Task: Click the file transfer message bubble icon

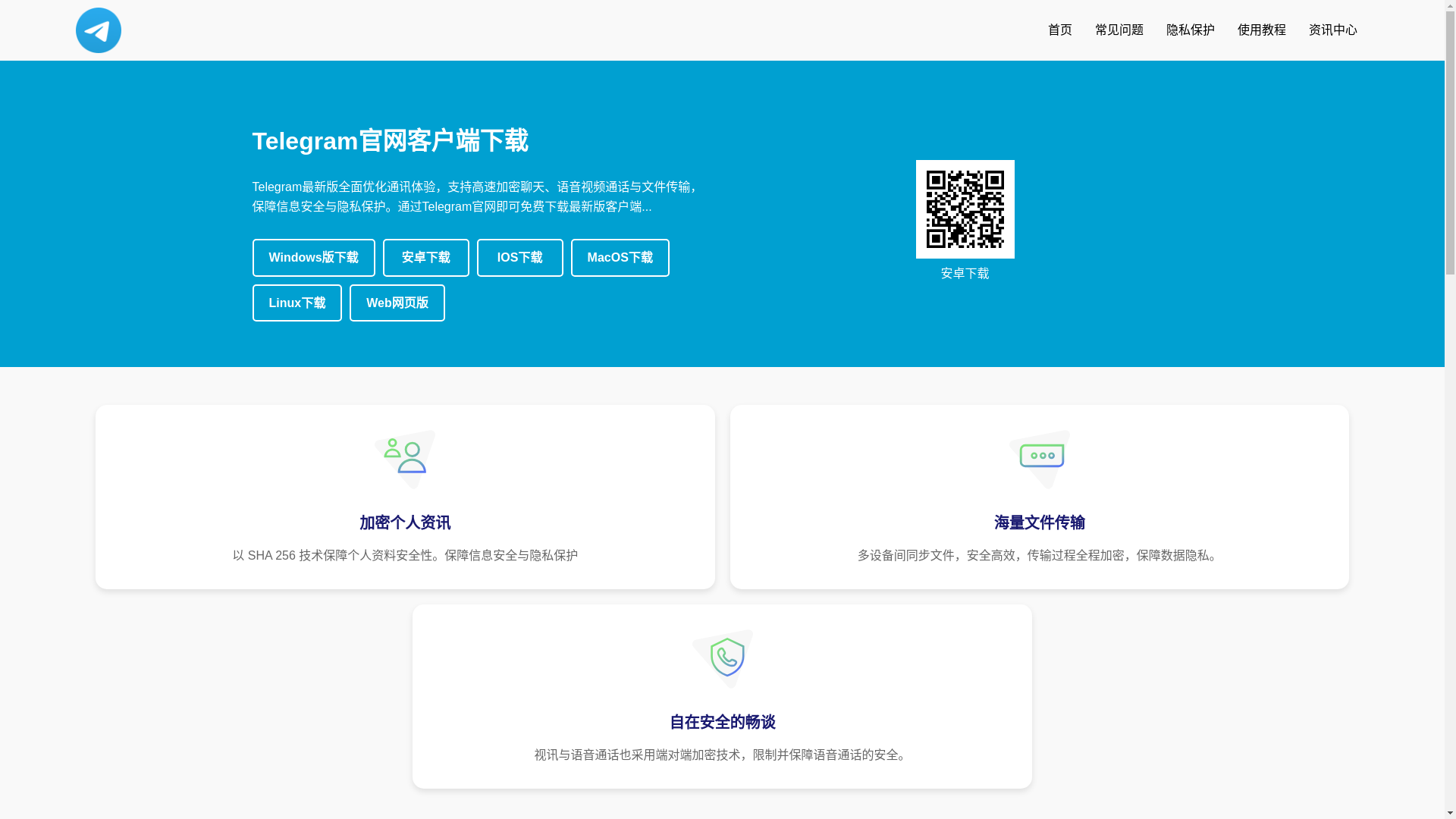Action: [x=1040, y=460]
